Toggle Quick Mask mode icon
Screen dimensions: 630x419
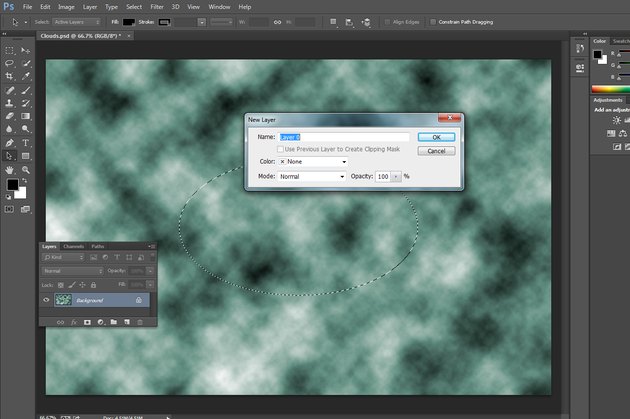coord(9,209)
